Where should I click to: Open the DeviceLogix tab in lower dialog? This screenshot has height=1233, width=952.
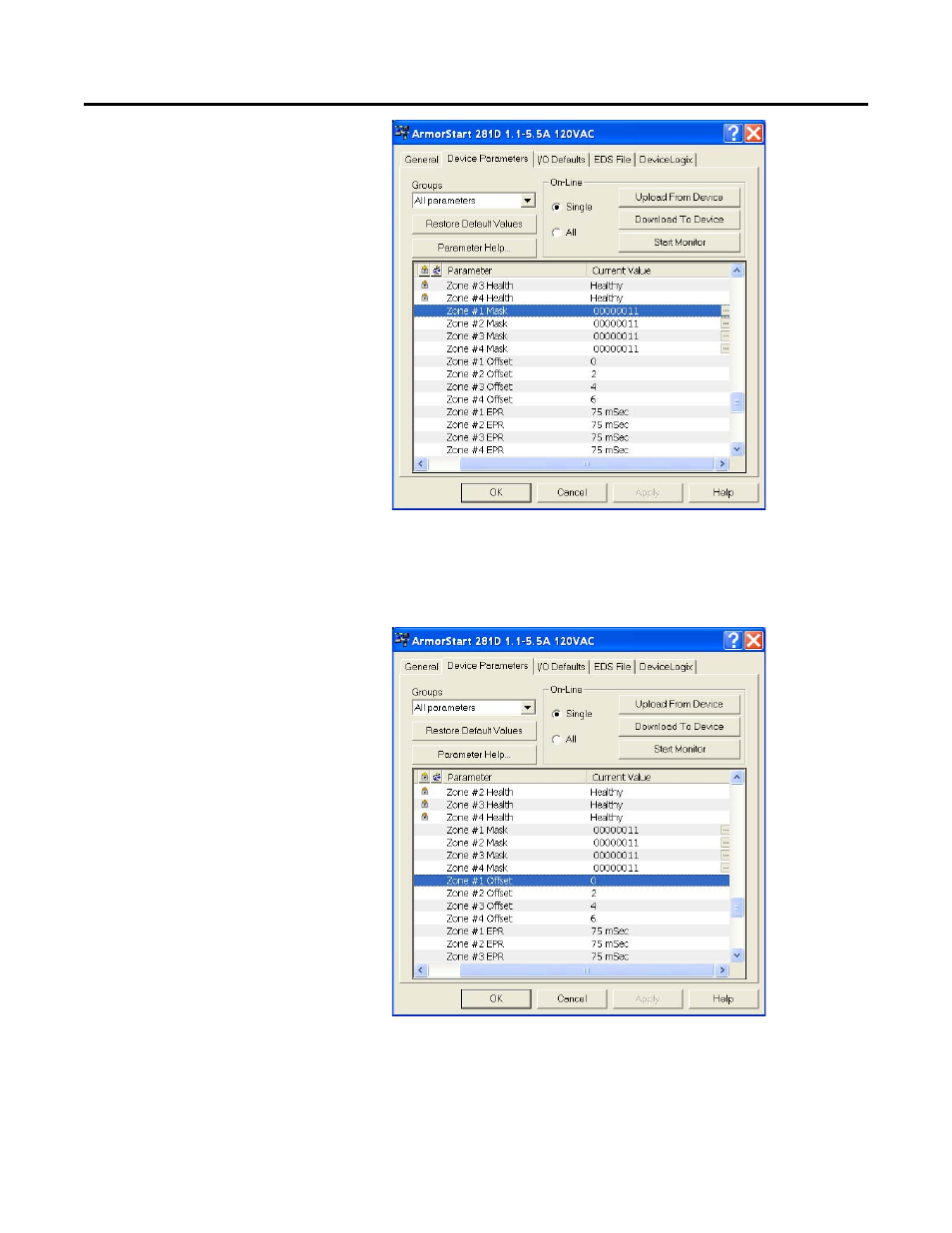[x=666, y=667]
